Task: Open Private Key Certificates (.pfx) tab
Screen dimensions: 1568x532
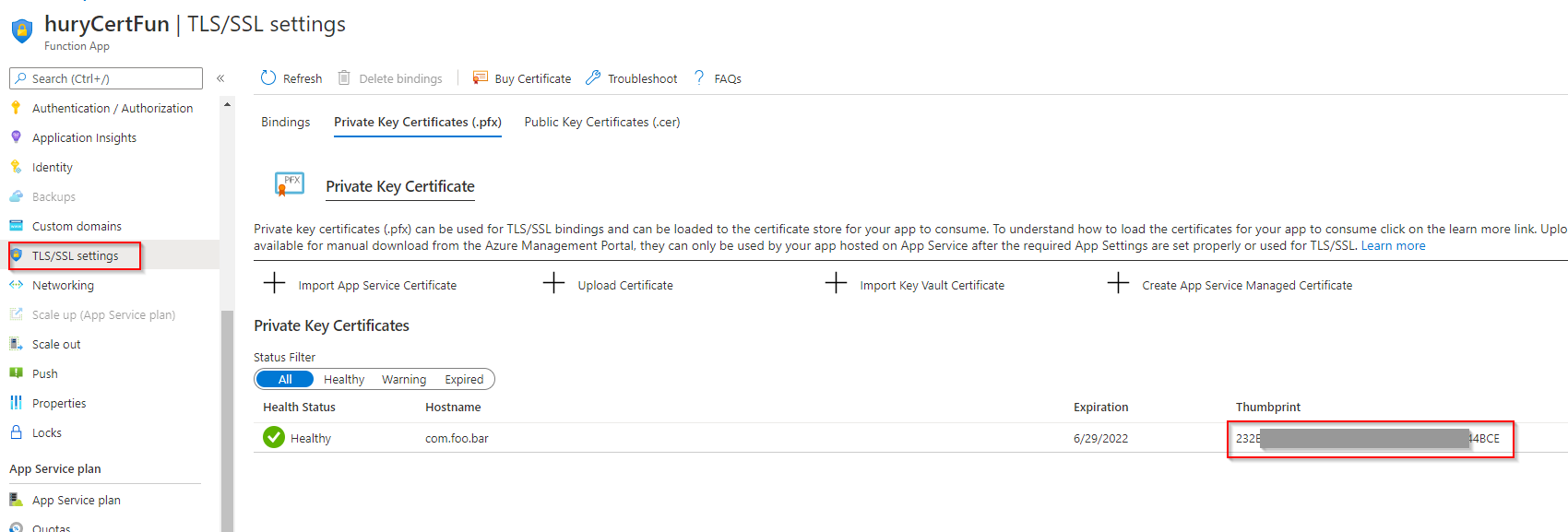Action: [418, 122]
